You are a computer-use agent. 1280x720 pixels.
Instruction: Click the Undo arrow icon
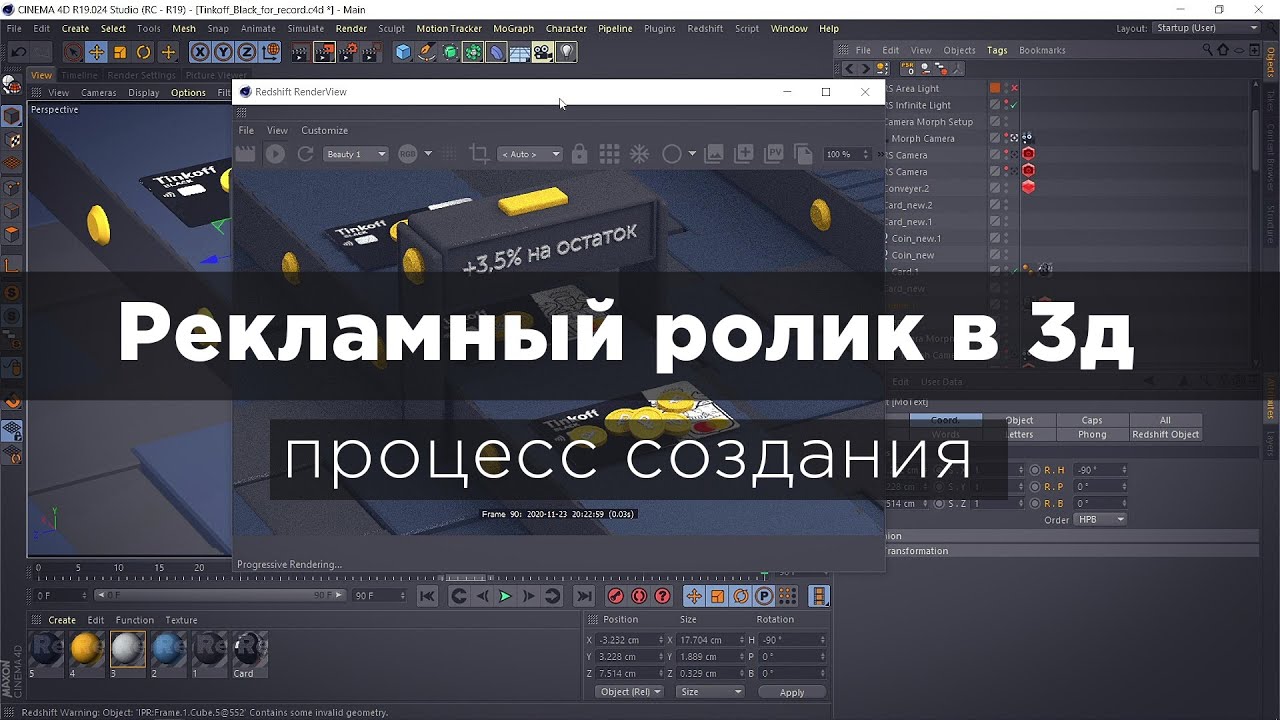[x=17, y=52]
